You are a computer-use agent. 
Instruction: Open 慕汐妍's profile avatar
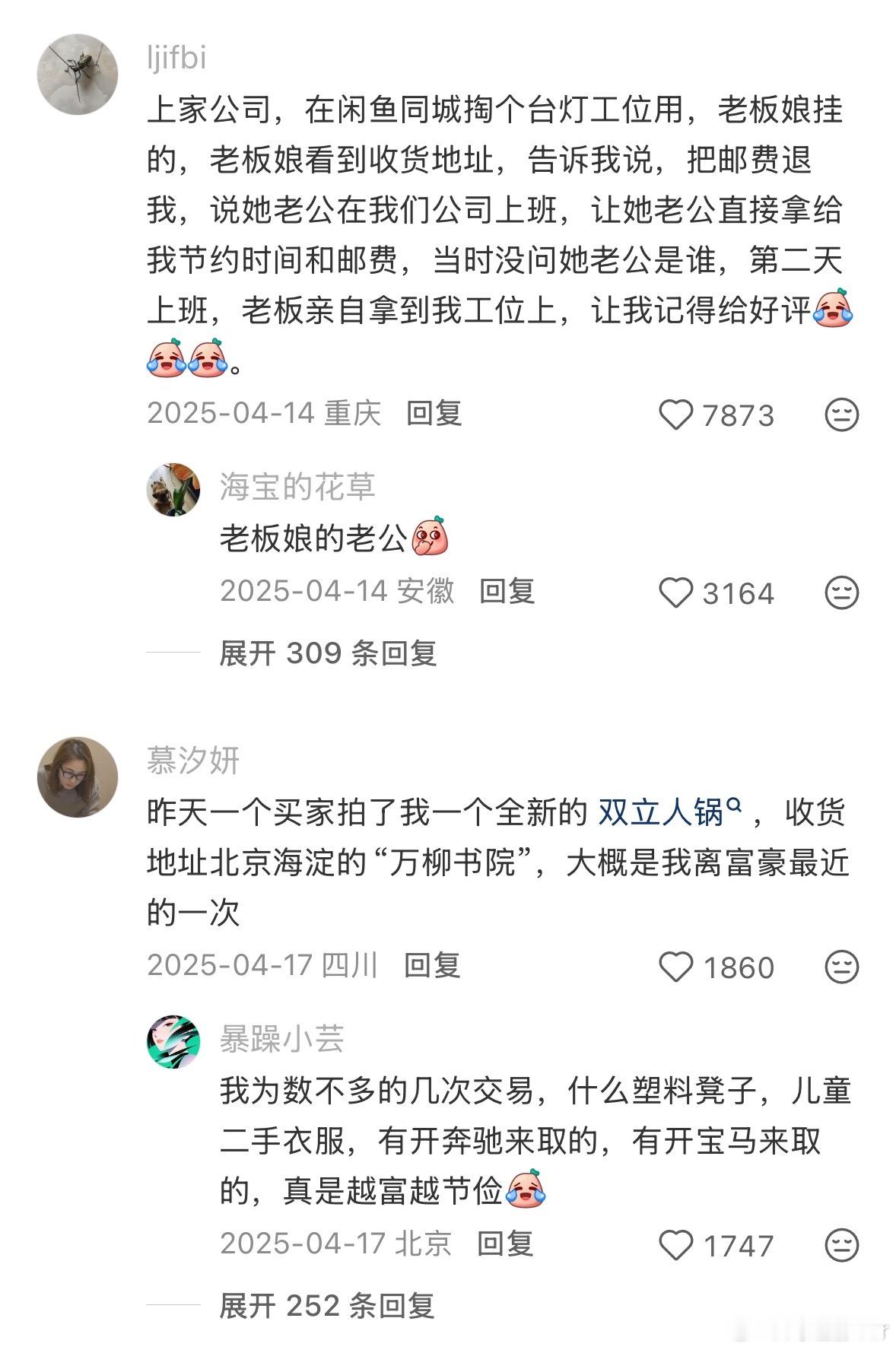tap(78, 777)
